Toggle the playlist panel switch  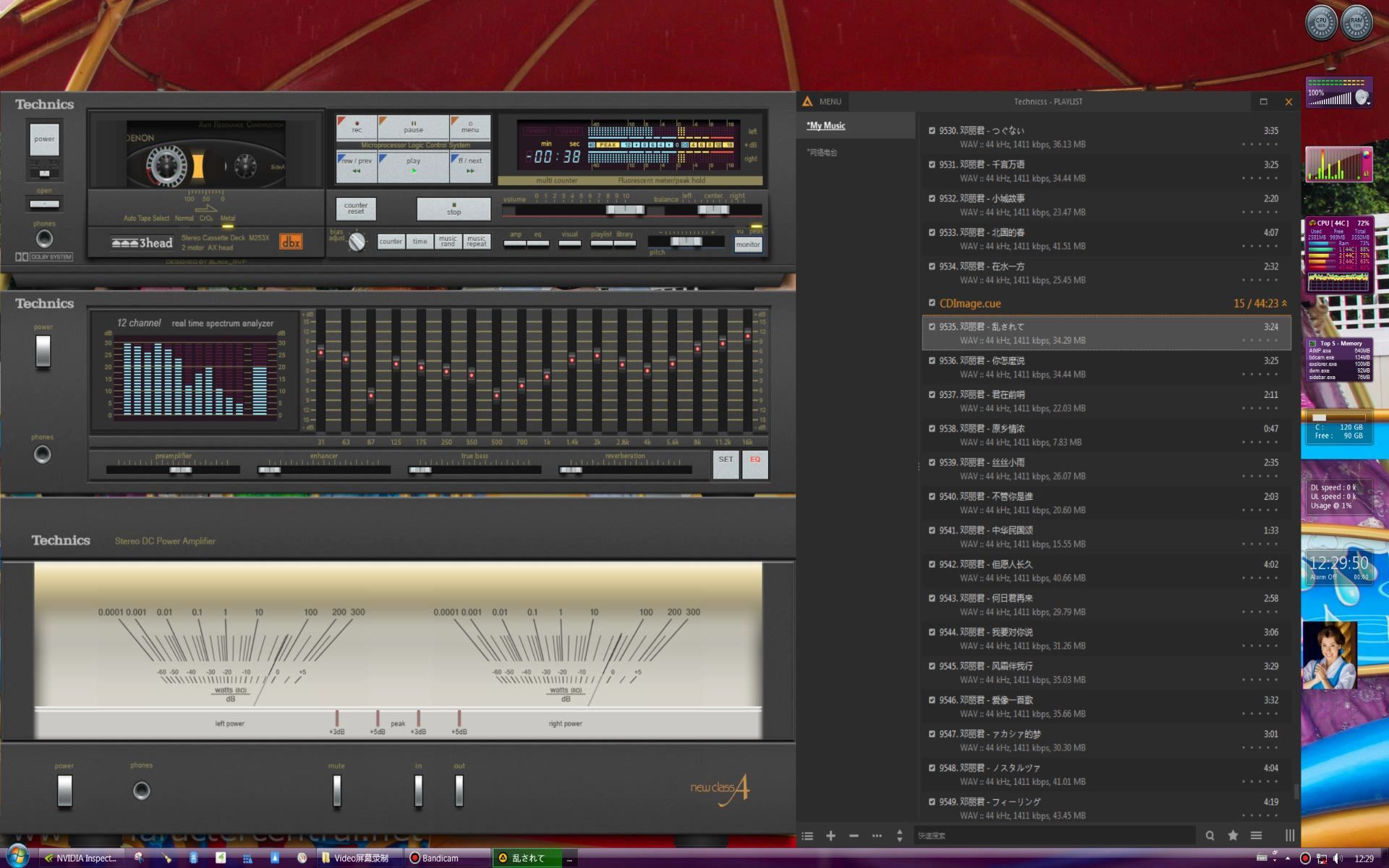point(601,244)
